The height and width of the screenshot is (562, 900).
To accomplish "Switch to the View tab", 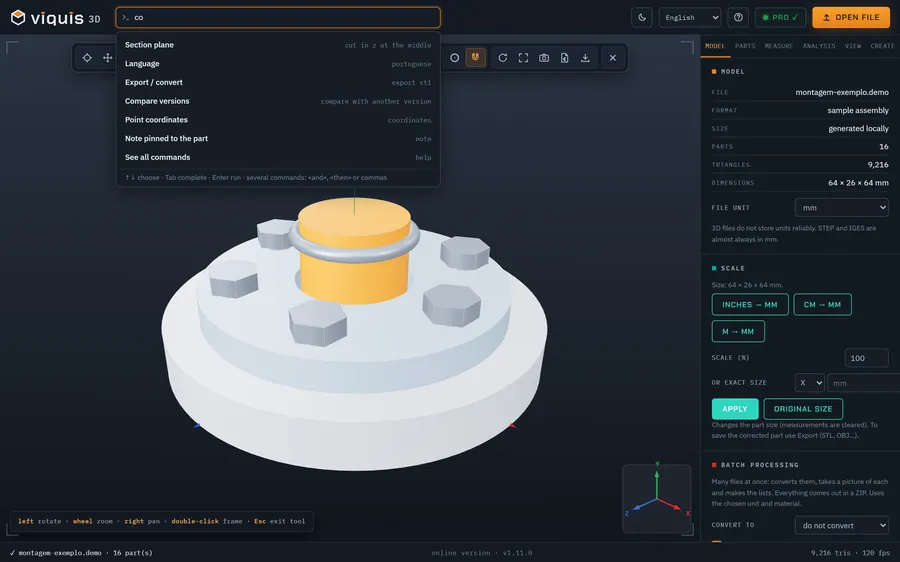I will coord(853,46).
